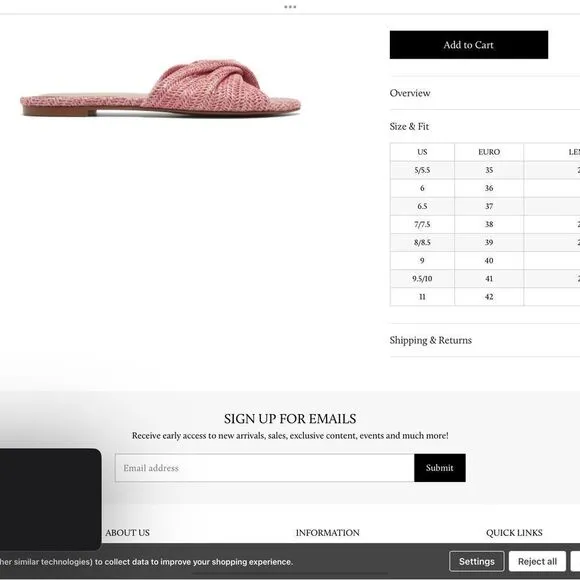Submit the email signup form

(440, 468)
